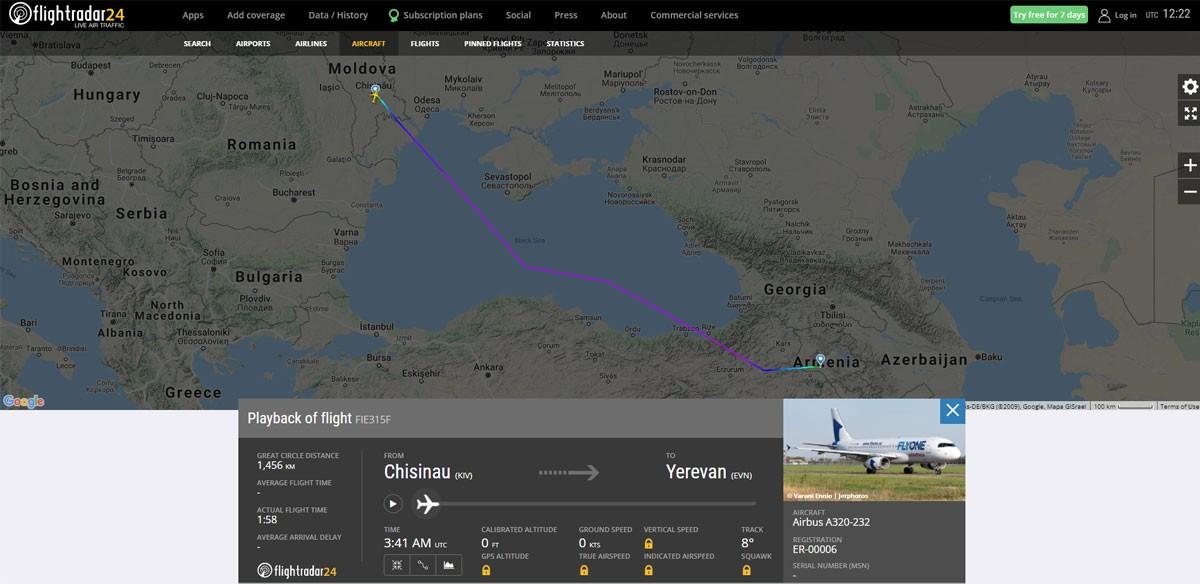Zoom out with the minus button
The height and width of the screenshot is (584, 1200).
point(1189,191)
